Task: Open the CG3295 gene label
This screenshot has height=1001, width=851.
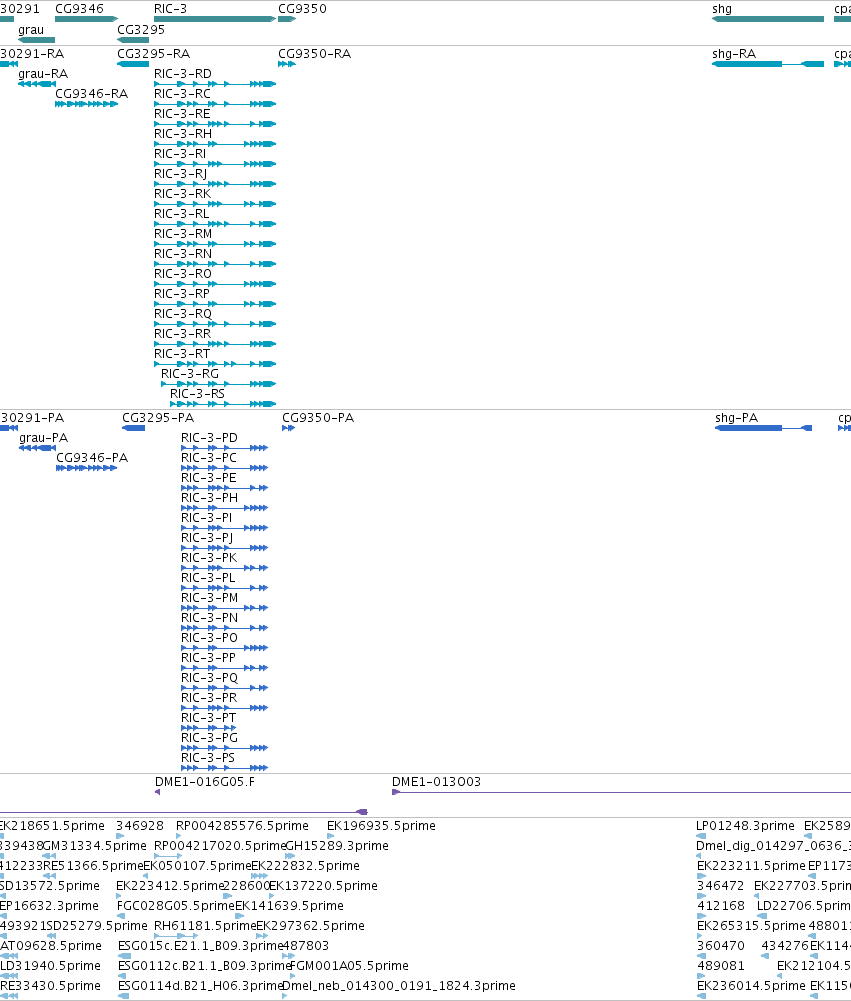Action: tap(141, 30)
